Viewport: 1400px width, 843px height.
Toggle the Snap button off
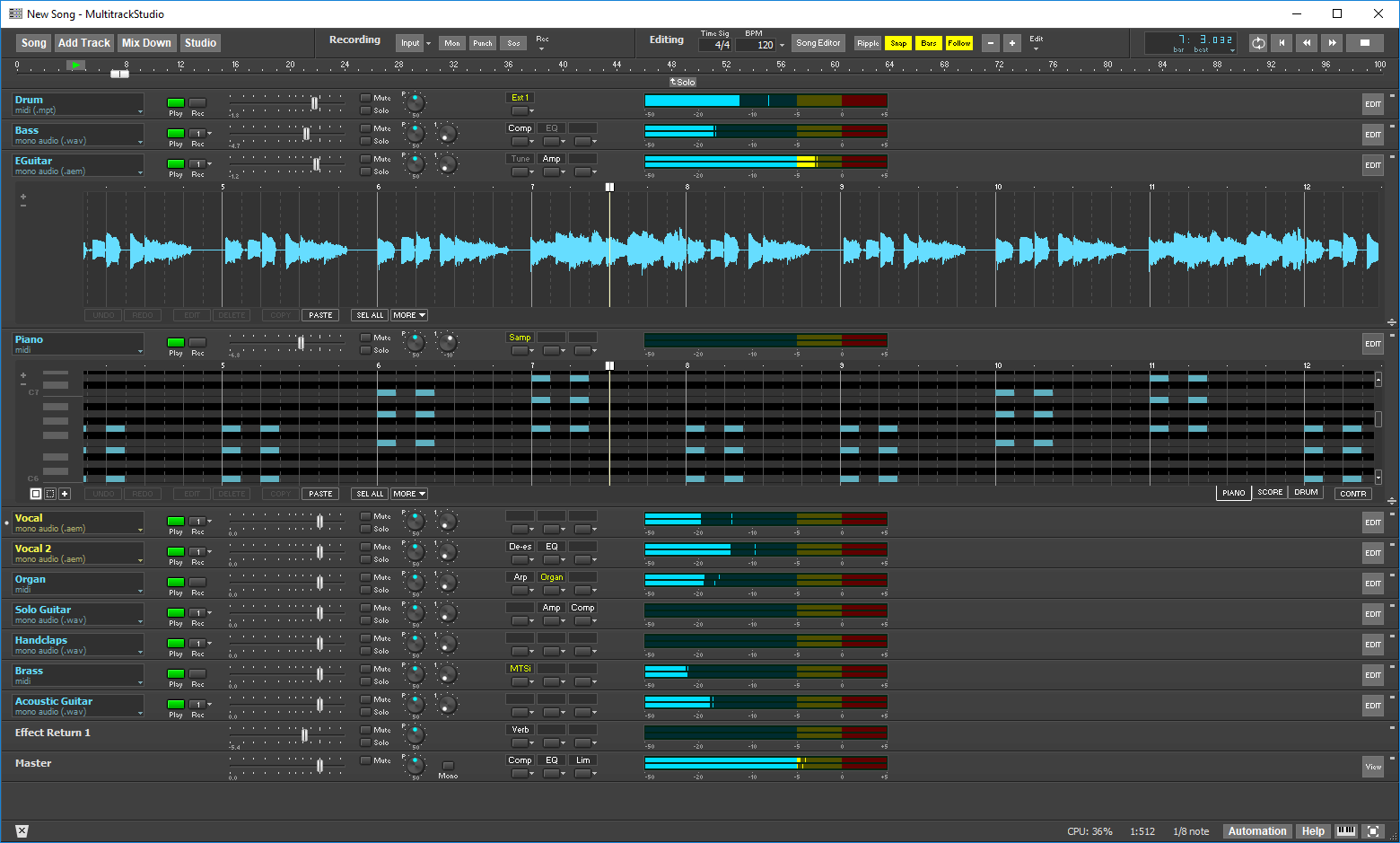897,43
